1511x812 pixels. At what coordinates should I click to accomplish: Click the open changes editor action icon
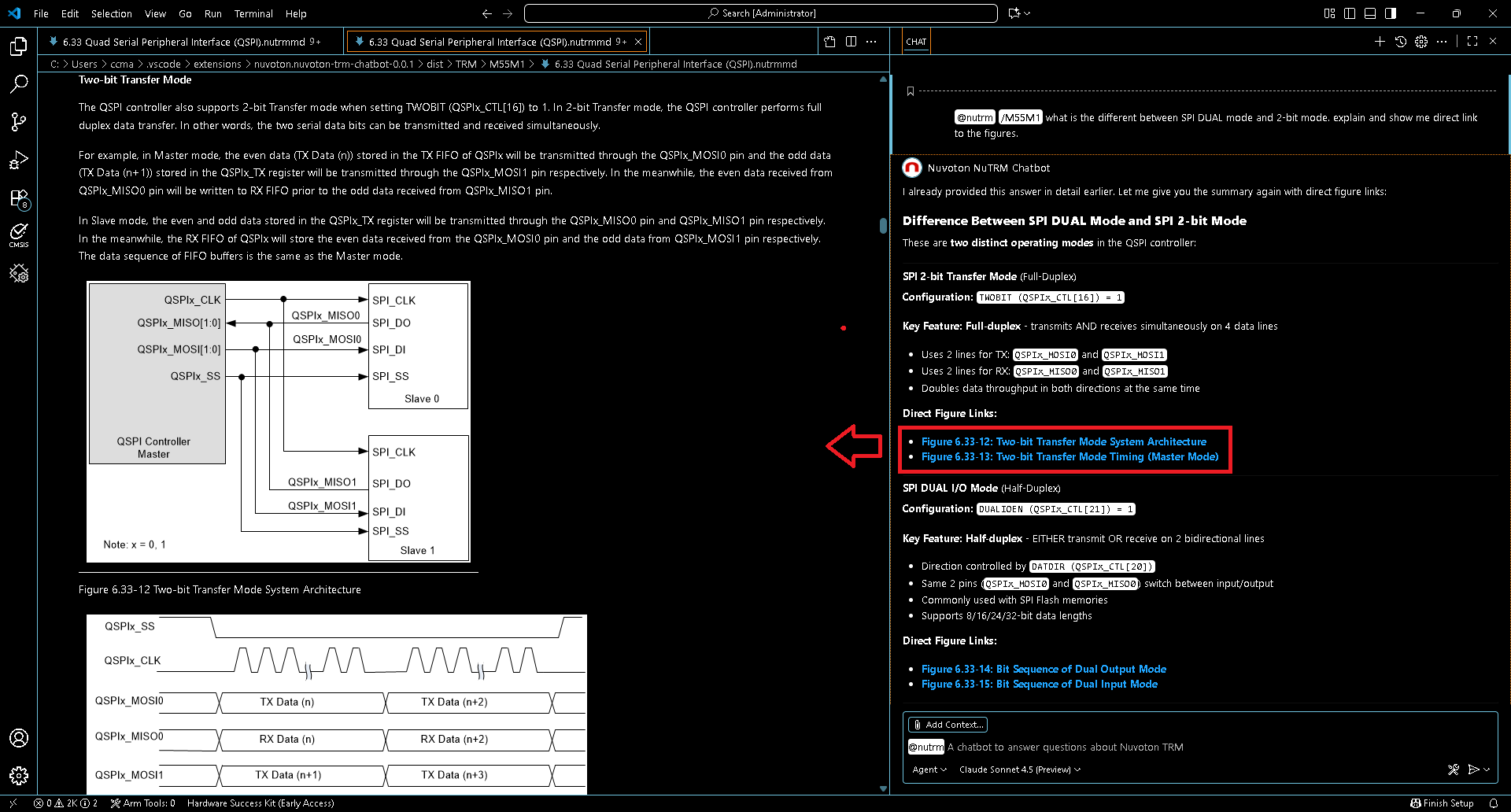(x=829, y=42)
